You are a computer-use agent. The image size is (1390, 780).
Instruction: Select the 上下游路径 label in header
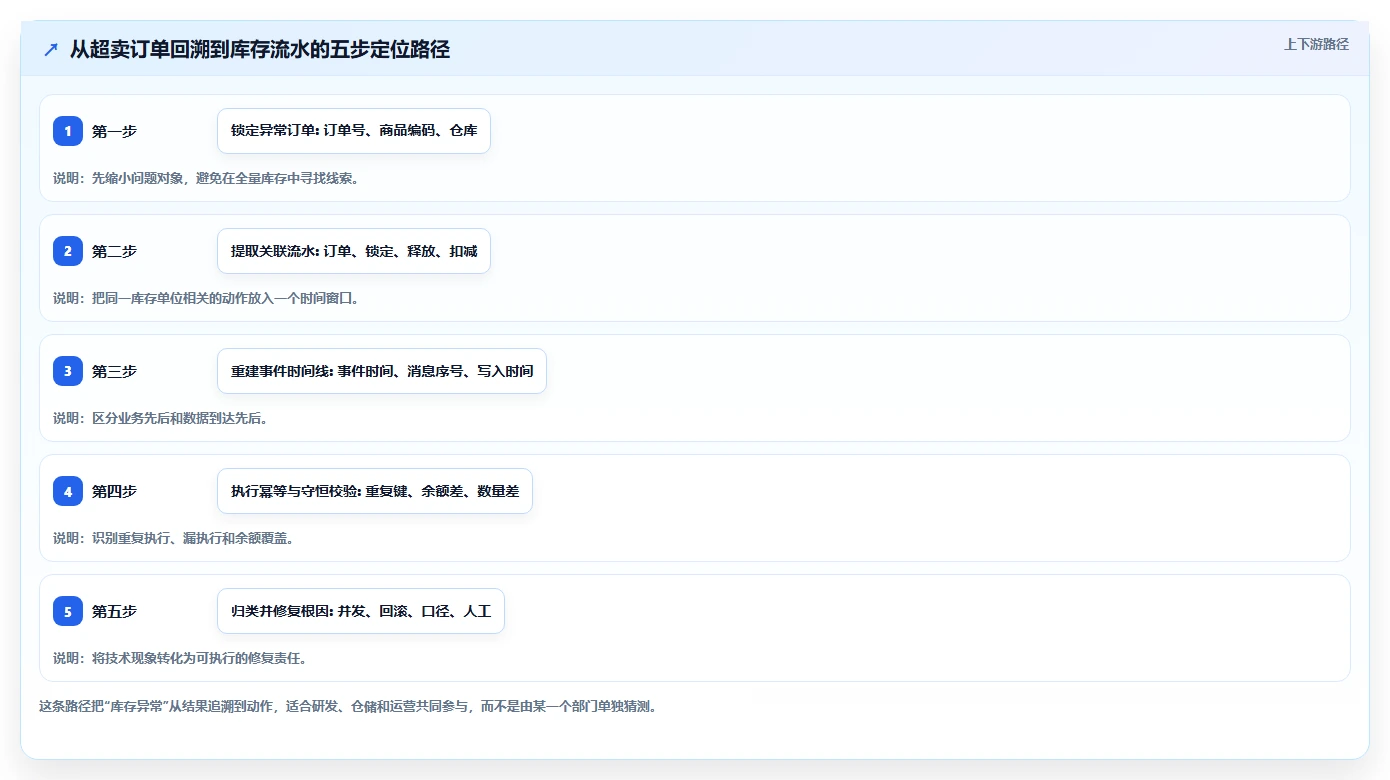1316,44
